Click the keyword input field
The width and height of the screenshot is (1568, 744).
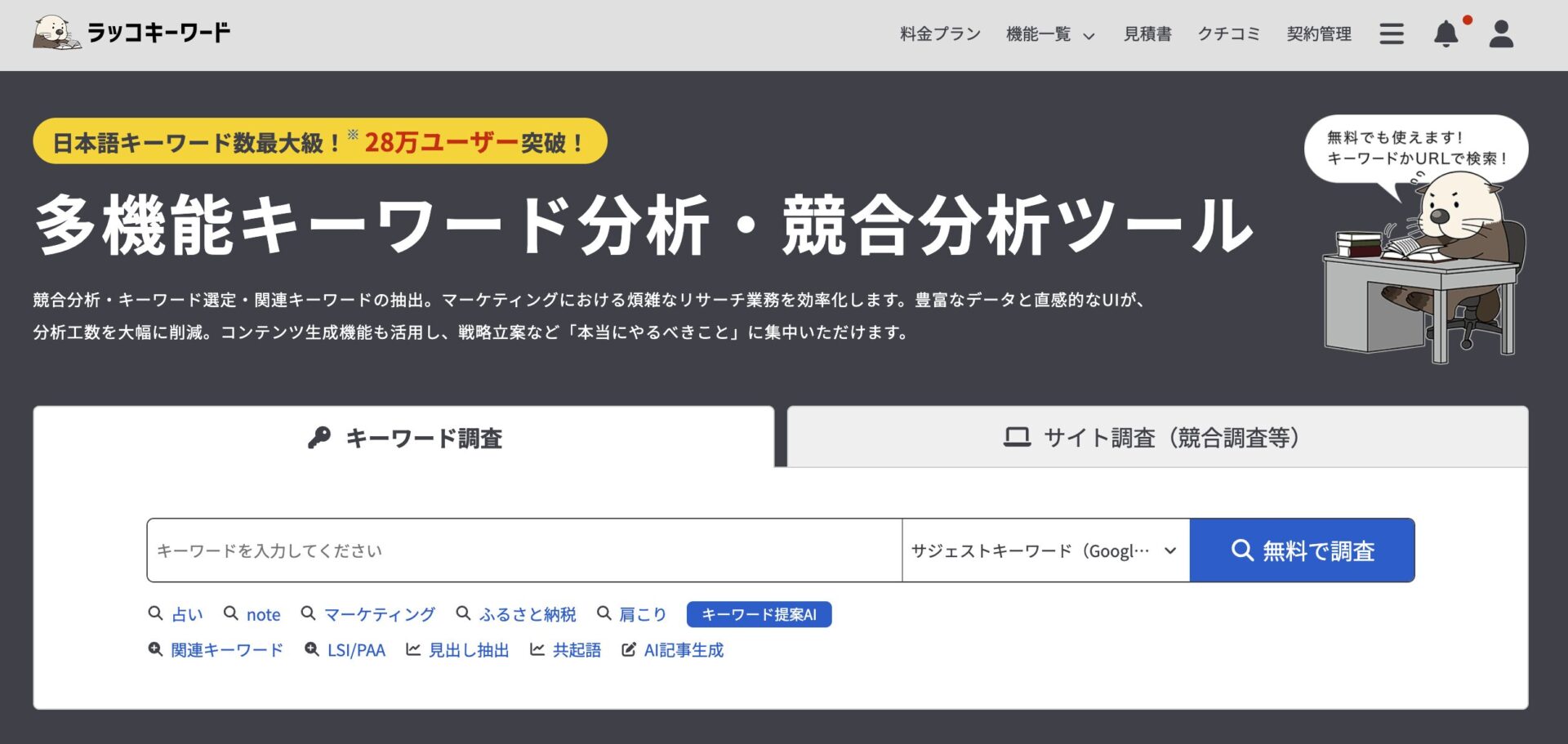click(523, 550)
